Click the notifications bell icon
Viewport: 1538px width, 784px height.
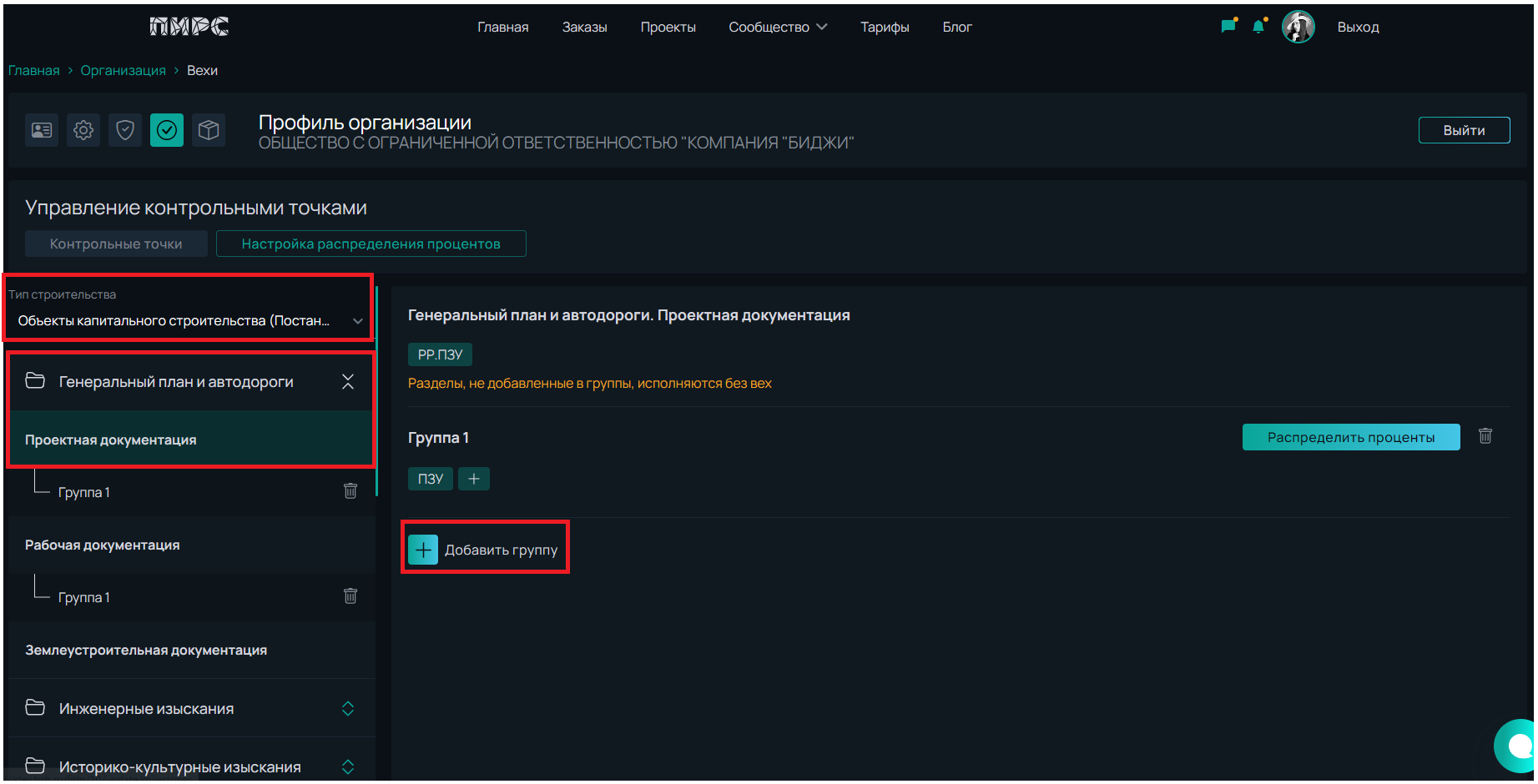pos(1258,27)
